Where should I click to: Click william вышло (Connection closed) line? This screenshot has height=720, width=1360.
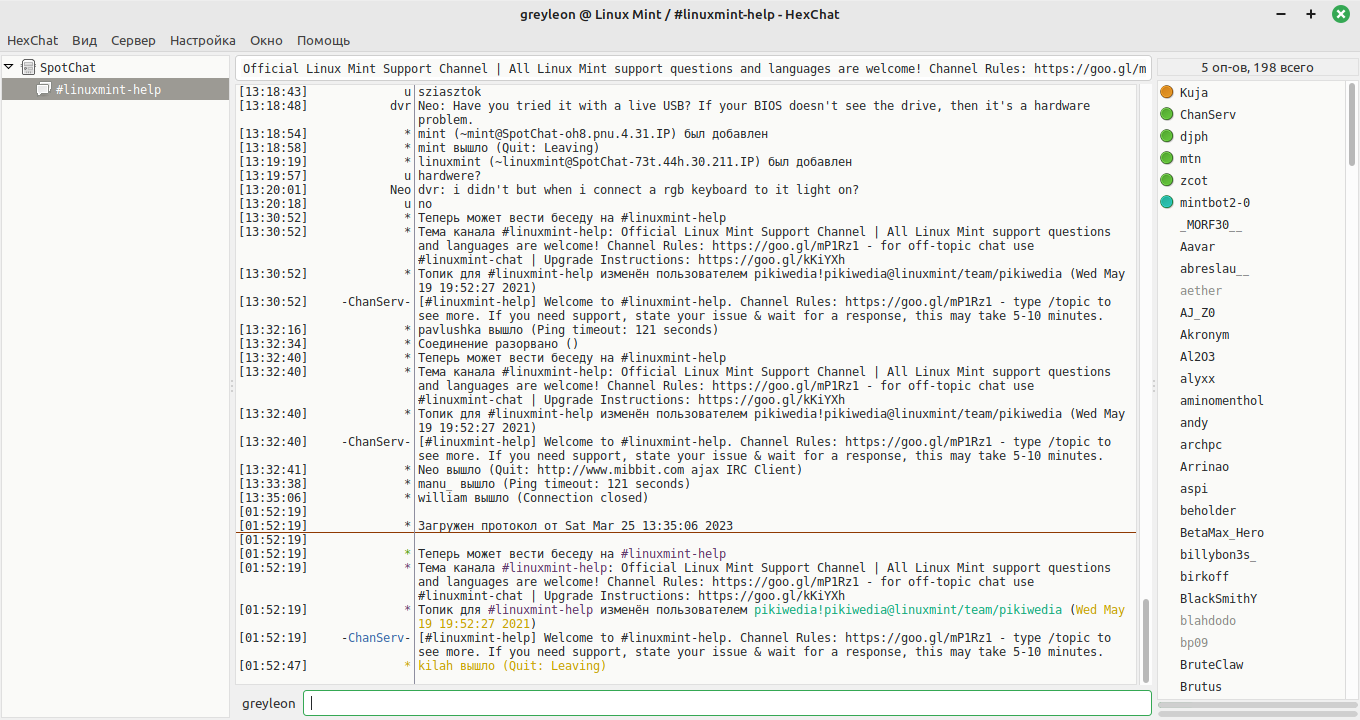click(x=533, y=497)
